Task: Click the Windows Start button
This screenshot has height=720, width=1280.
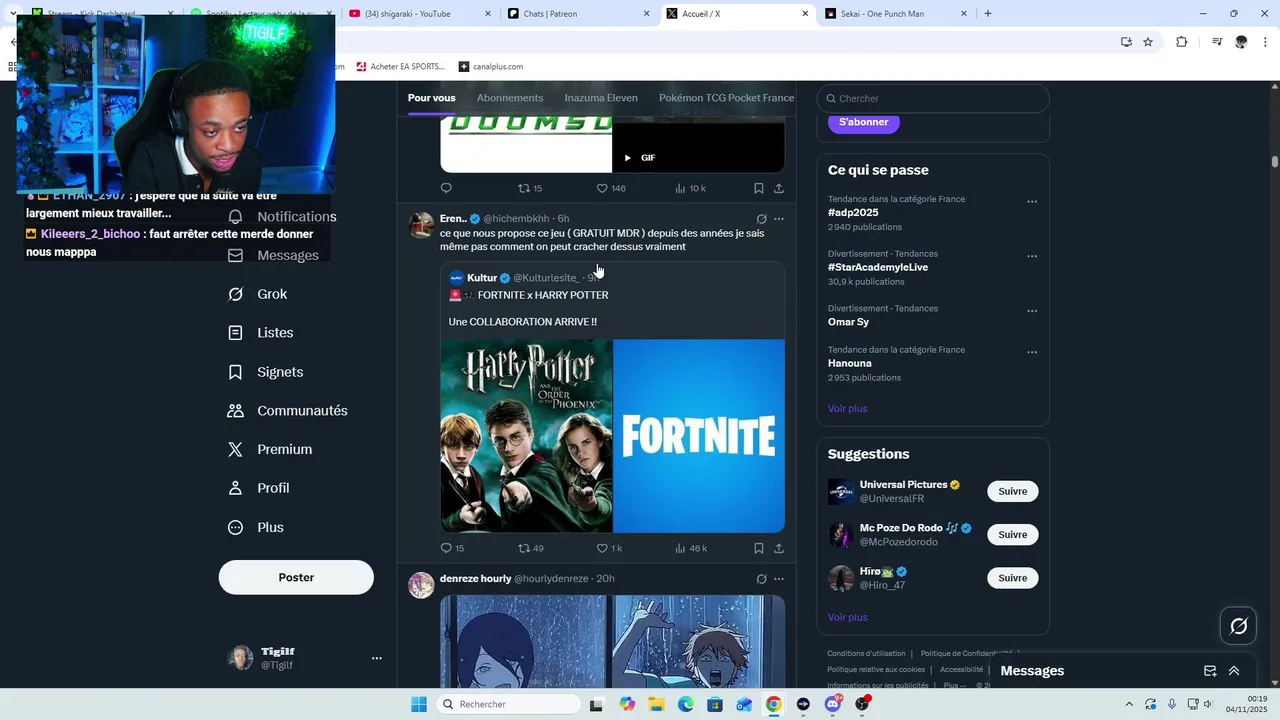Action: coord(419,704)
